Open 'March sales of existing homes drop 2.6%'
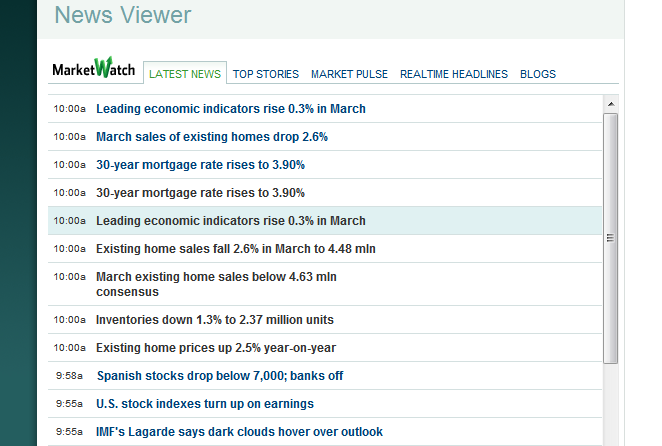662x446 pixels. pos(212,137)
